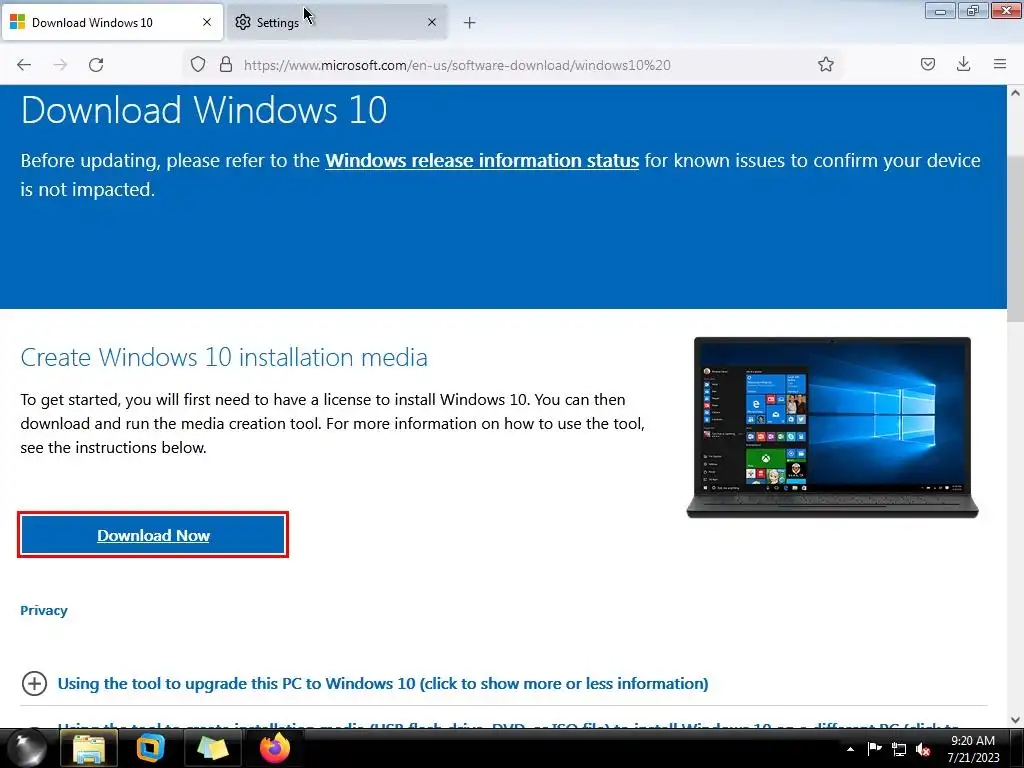Image resolution: width=1024 pixels, height=768 pixels.
Task: Switch to the Settings tab
Action: coord(337,22)
